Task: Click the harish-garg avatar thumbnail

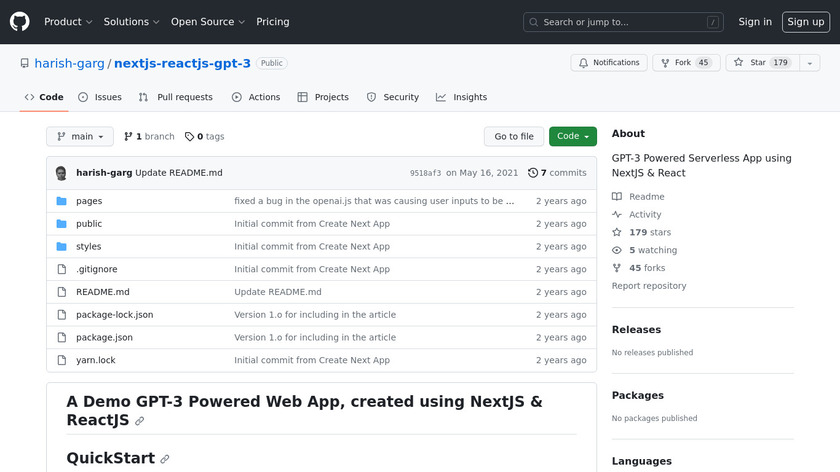Action: [x=61, y=173]
